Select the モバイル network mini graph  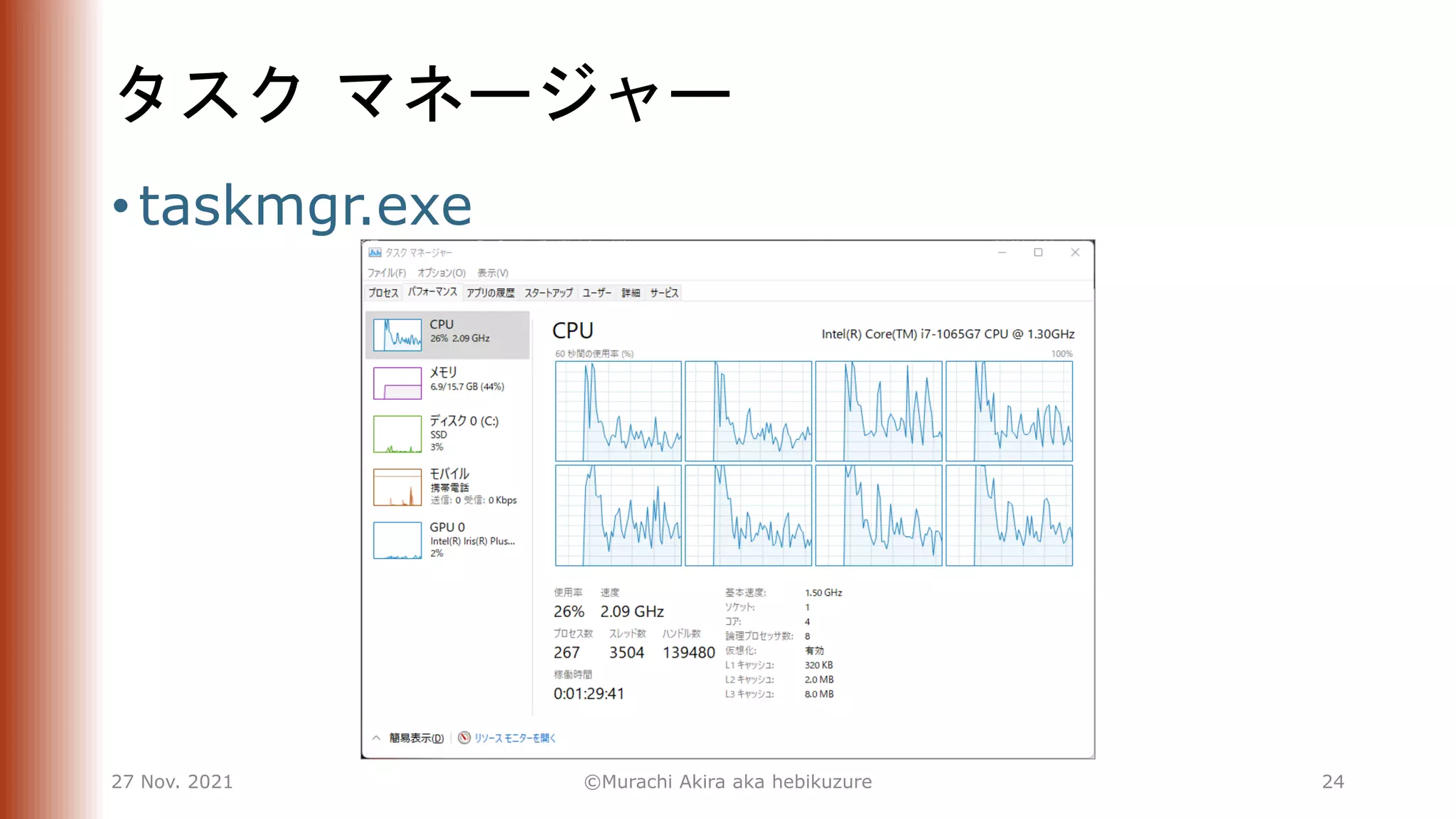(x=397, y=487)
